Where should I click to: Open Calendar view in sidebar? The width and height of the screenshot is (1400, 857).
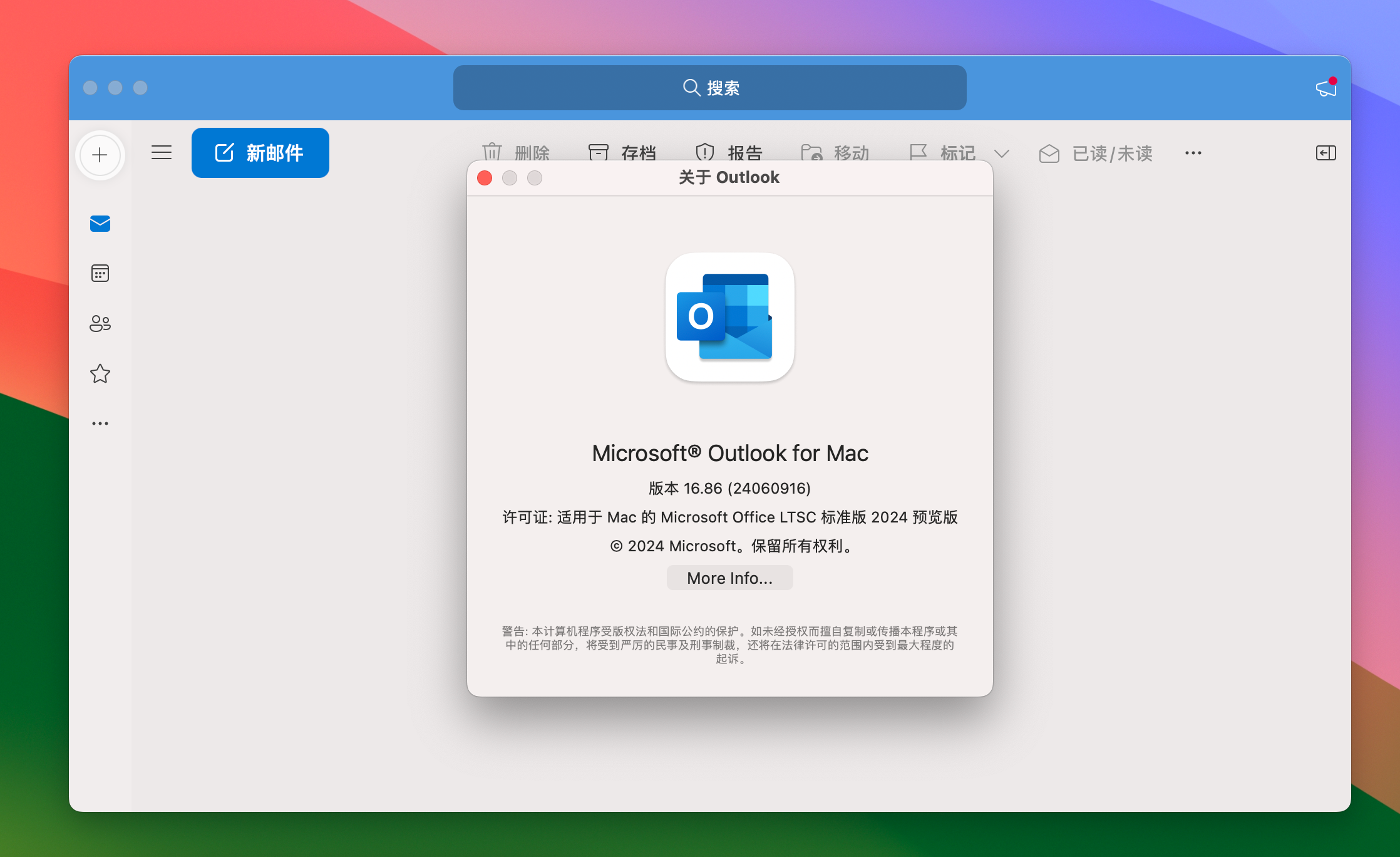click(100, 273)
